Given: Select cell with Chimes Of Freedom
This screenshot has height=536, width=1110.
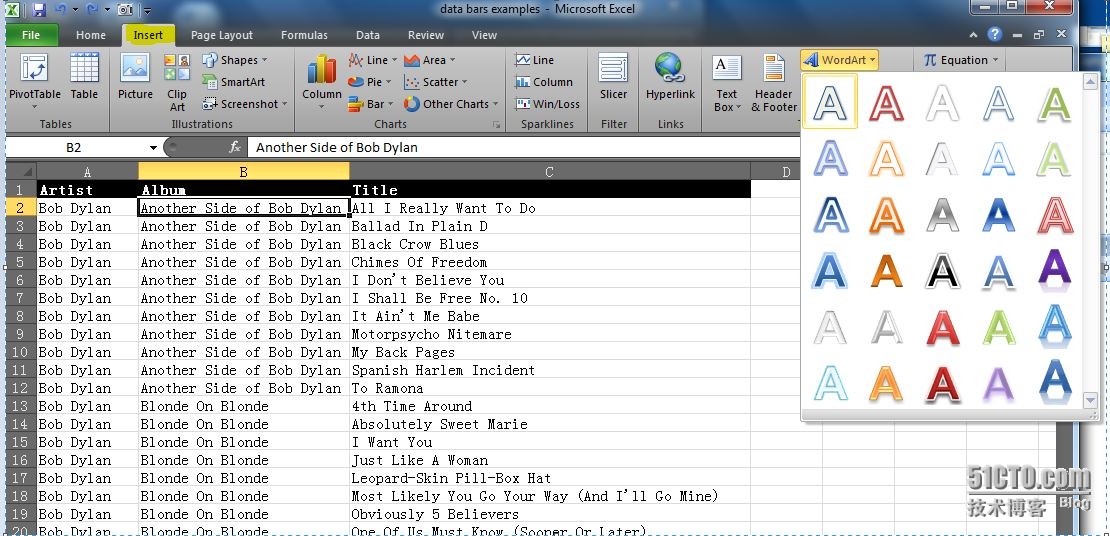Looking at the screenshot, I should tap(550, 262).
